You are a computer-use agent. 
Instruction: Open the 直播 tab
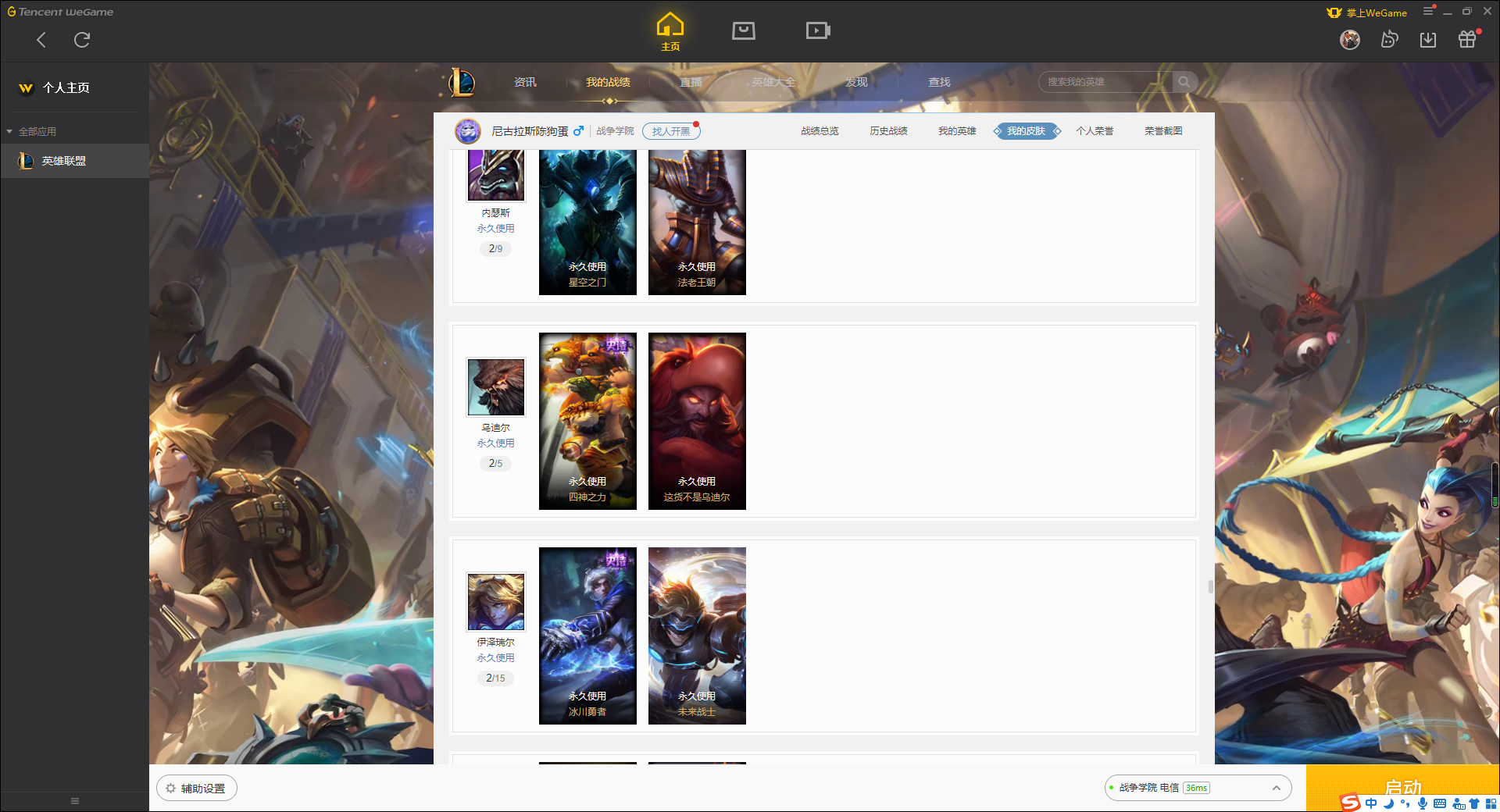pos(691,82)
